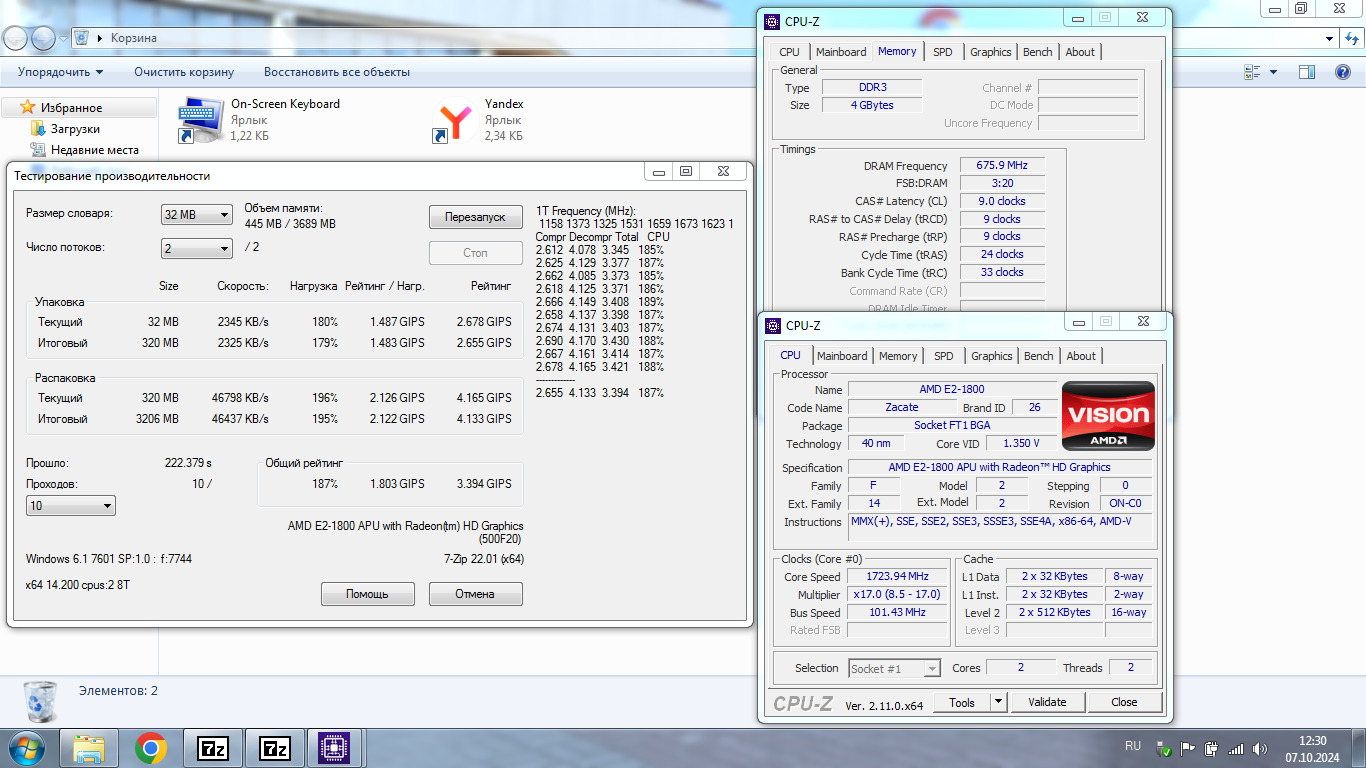
Task: Click the Корзина address bar path
Action: (134, 38)
